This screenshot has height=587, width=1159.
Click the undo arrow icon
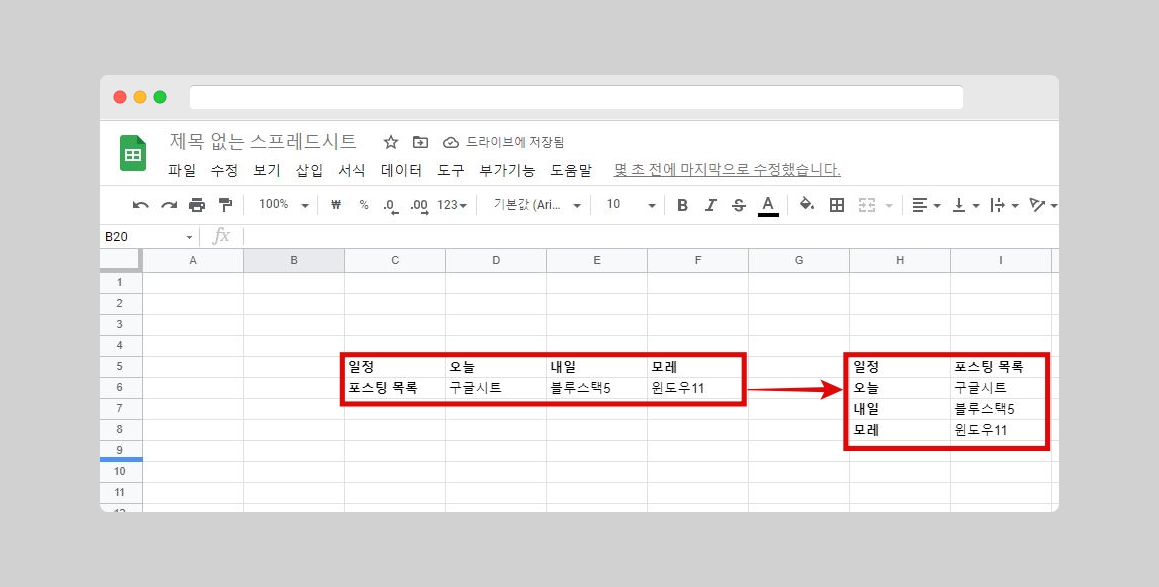[140, 206]
